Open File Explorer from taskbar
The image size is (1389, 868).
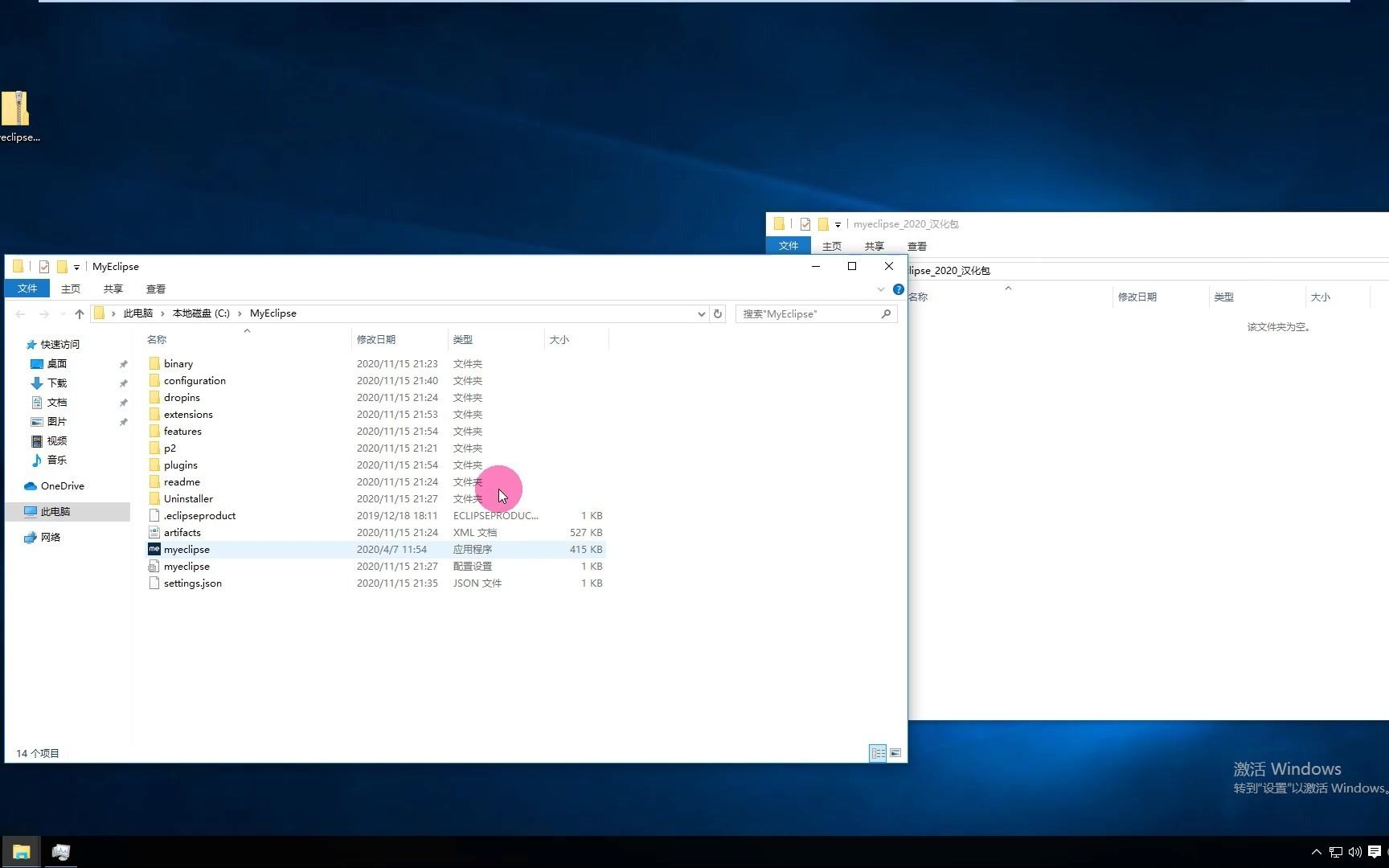coord(21,852)
